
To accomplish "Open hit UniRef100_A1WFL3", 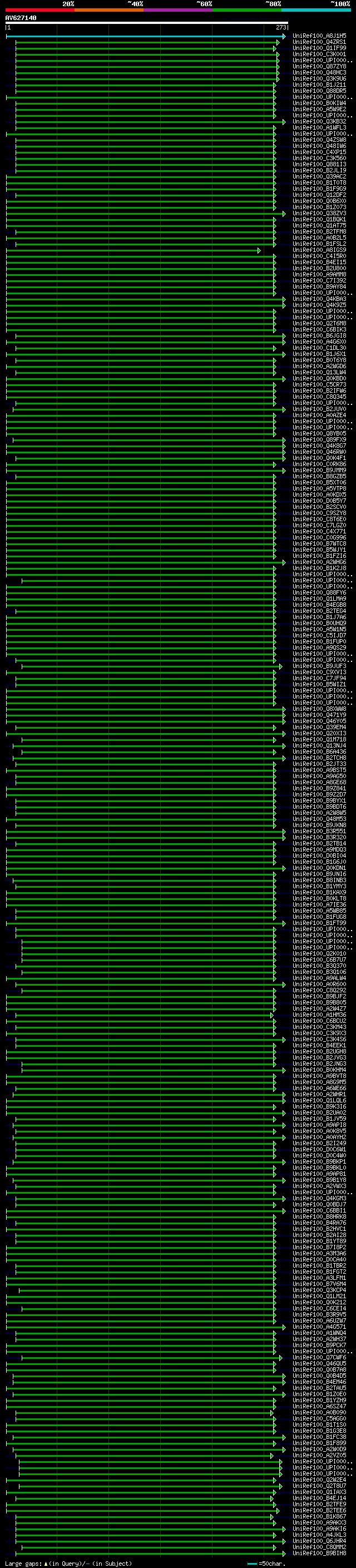I will click(x=319, y=128).
